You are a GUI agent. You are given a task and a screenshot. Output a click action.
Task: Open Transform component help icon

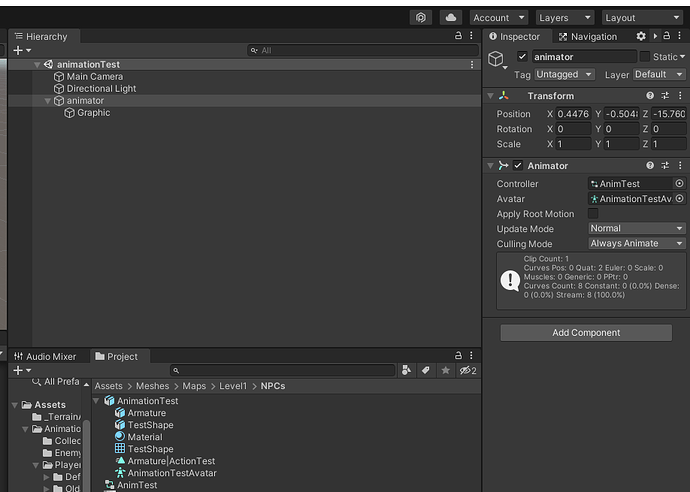(650, 96)
